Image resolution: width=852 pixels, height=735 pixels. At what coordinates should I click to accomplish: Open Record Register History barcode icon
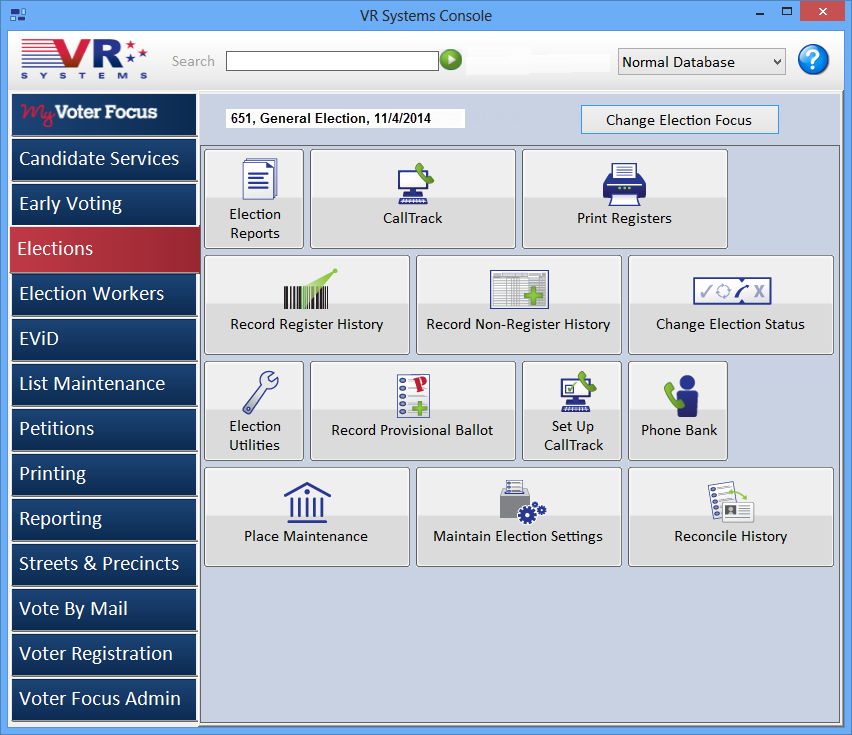tap(310, 289)
